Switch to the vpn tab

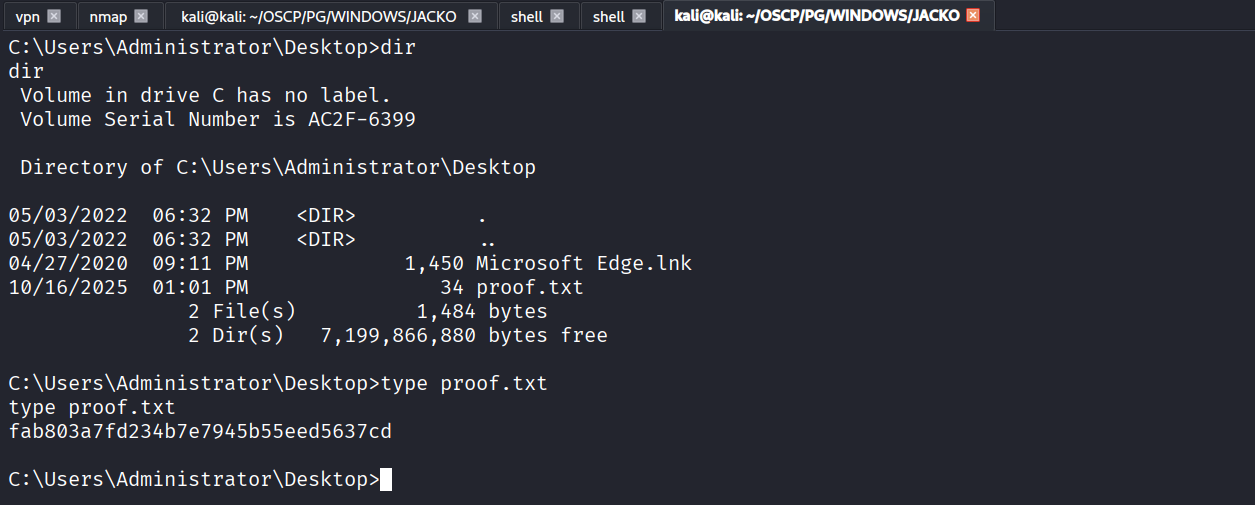click(27, 16)
